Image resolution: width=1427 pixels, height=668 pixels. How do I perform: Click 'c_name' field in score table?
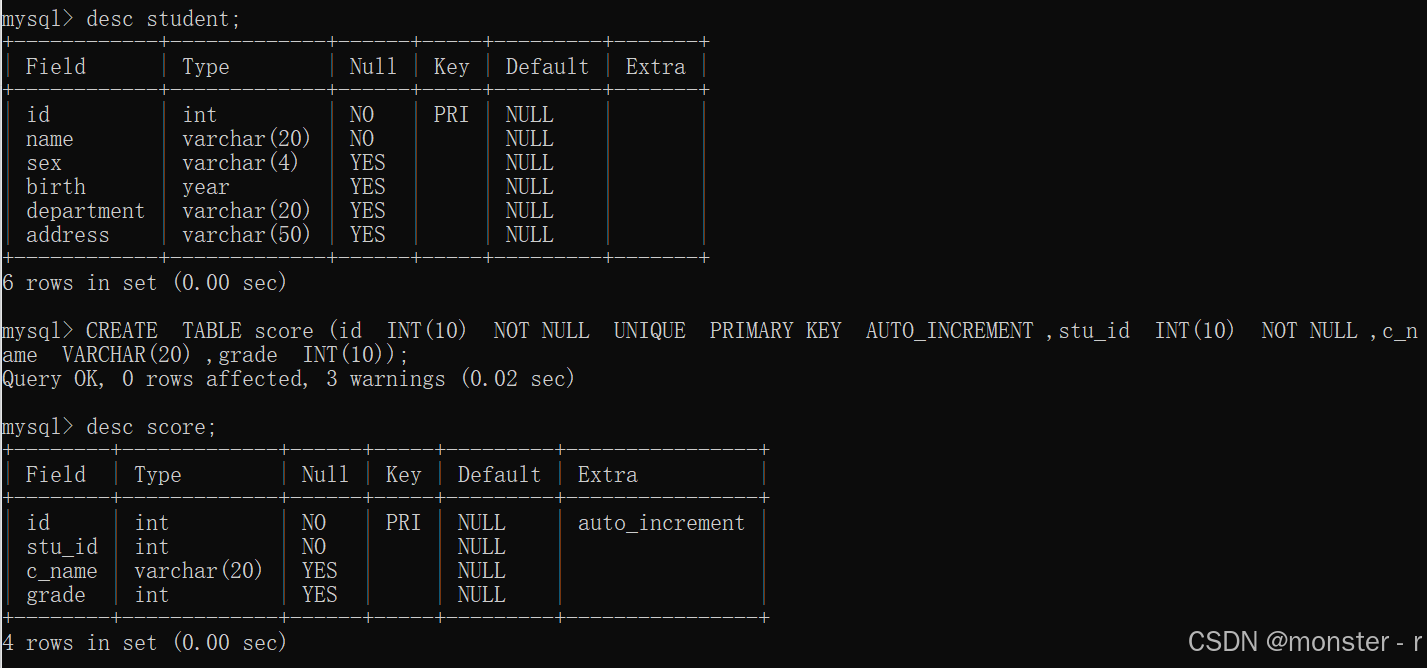click(62, 571)
